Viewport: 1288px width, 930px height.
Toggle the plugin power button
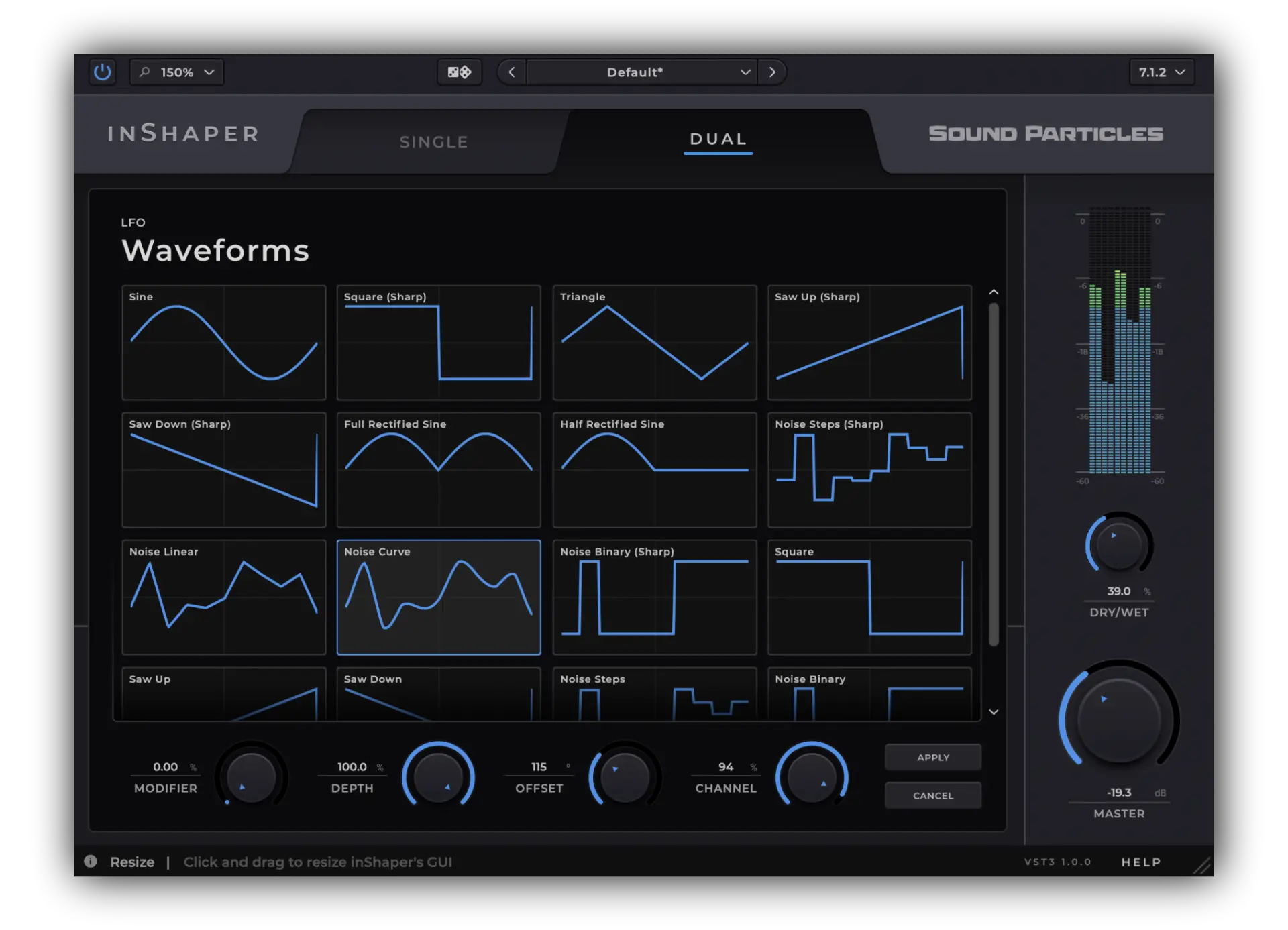[102, 72]
